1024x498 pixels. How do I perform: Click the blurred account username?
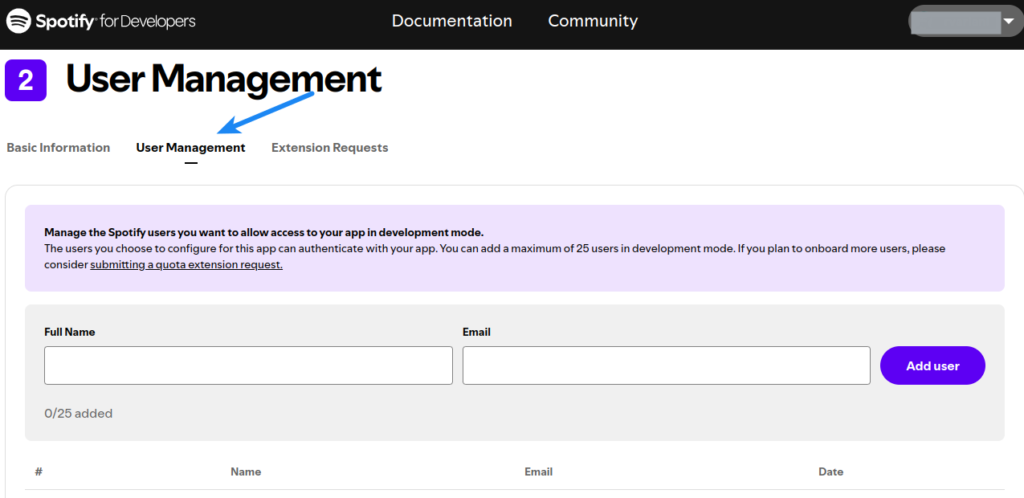tap(955, 22)
